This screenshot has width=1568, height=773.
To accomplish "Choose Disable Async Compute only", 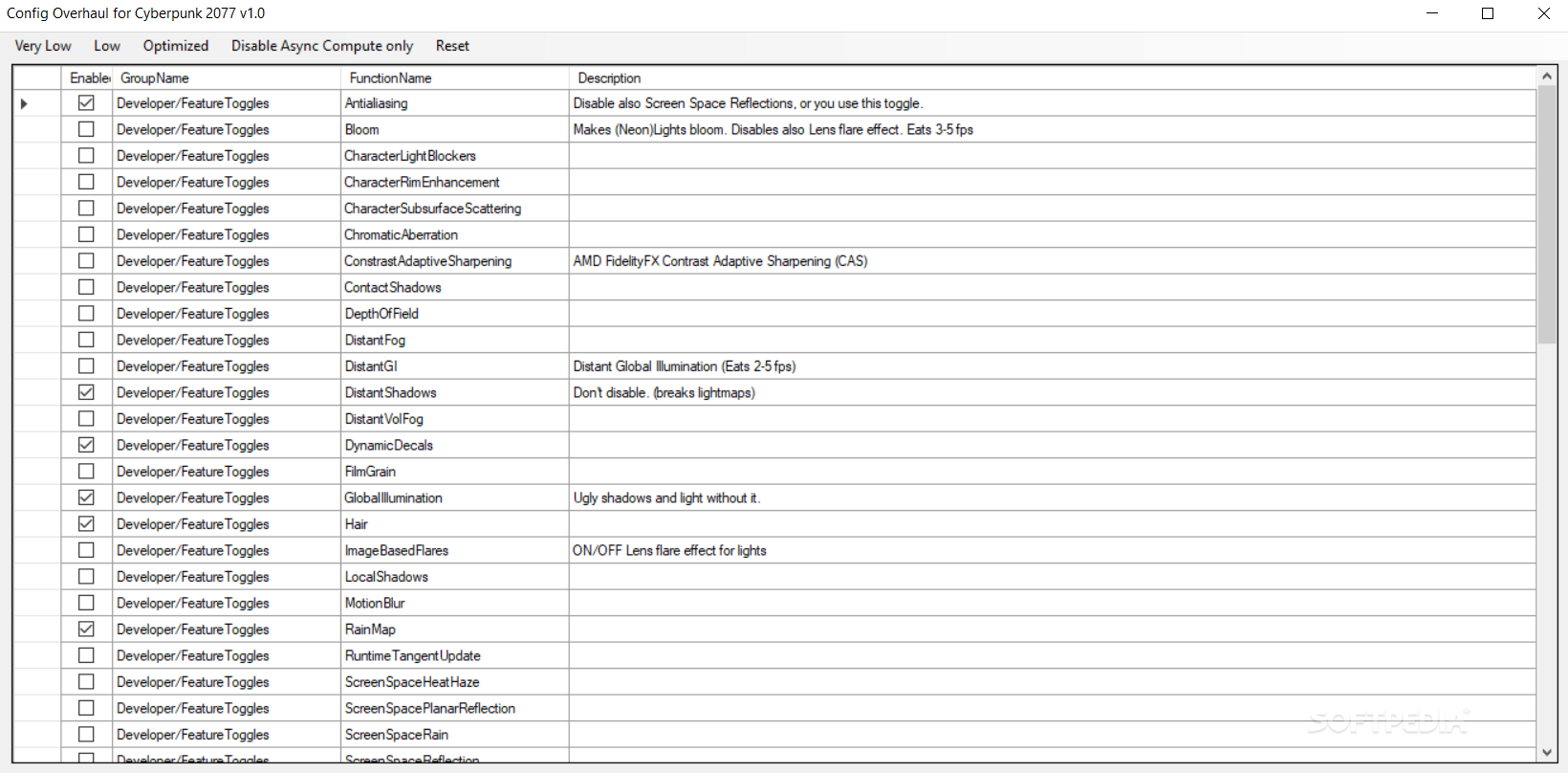I will tap(322, 46).
